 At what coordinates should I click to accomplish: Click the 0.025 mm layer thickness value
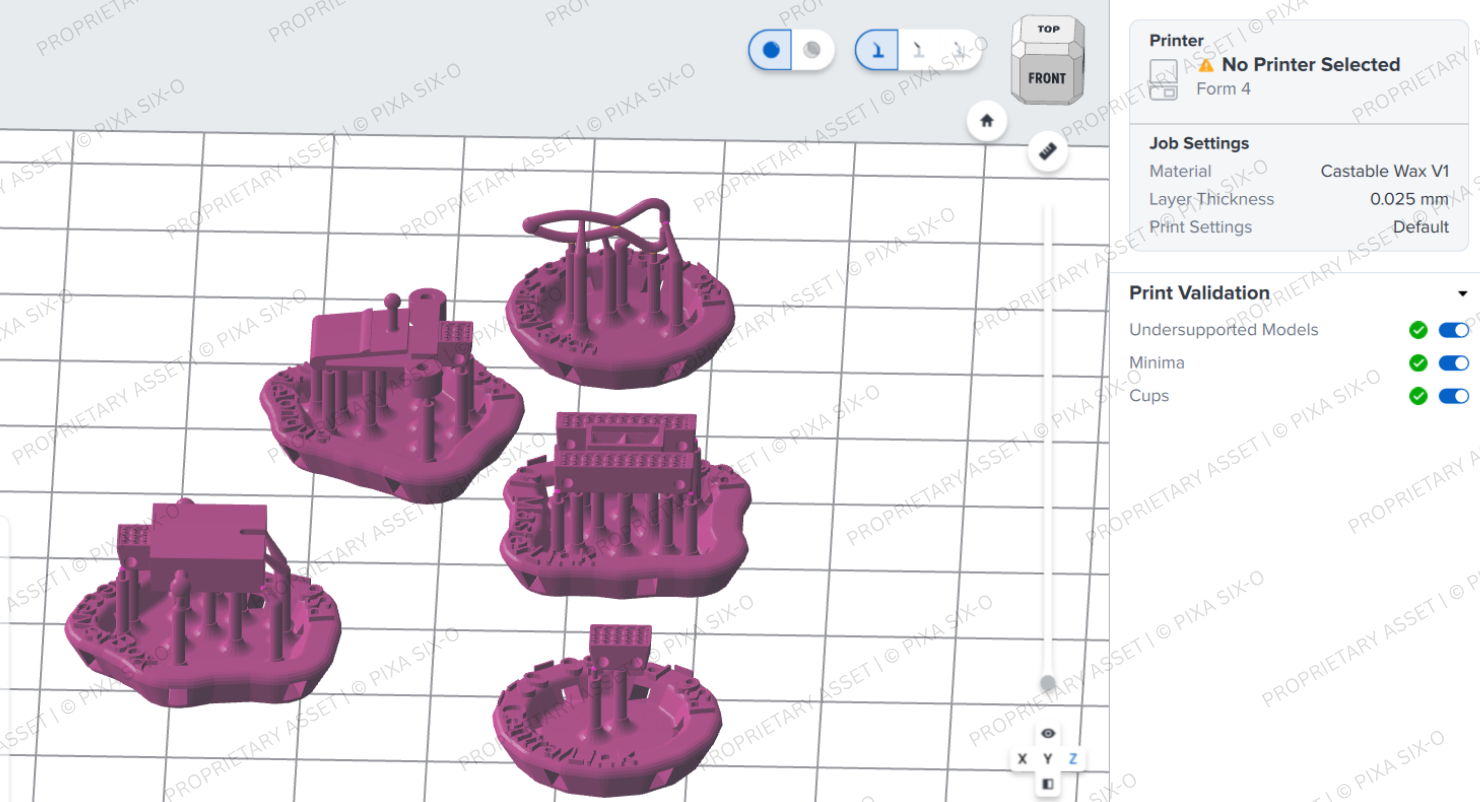pyautogui.click(x=1409, y=199)
